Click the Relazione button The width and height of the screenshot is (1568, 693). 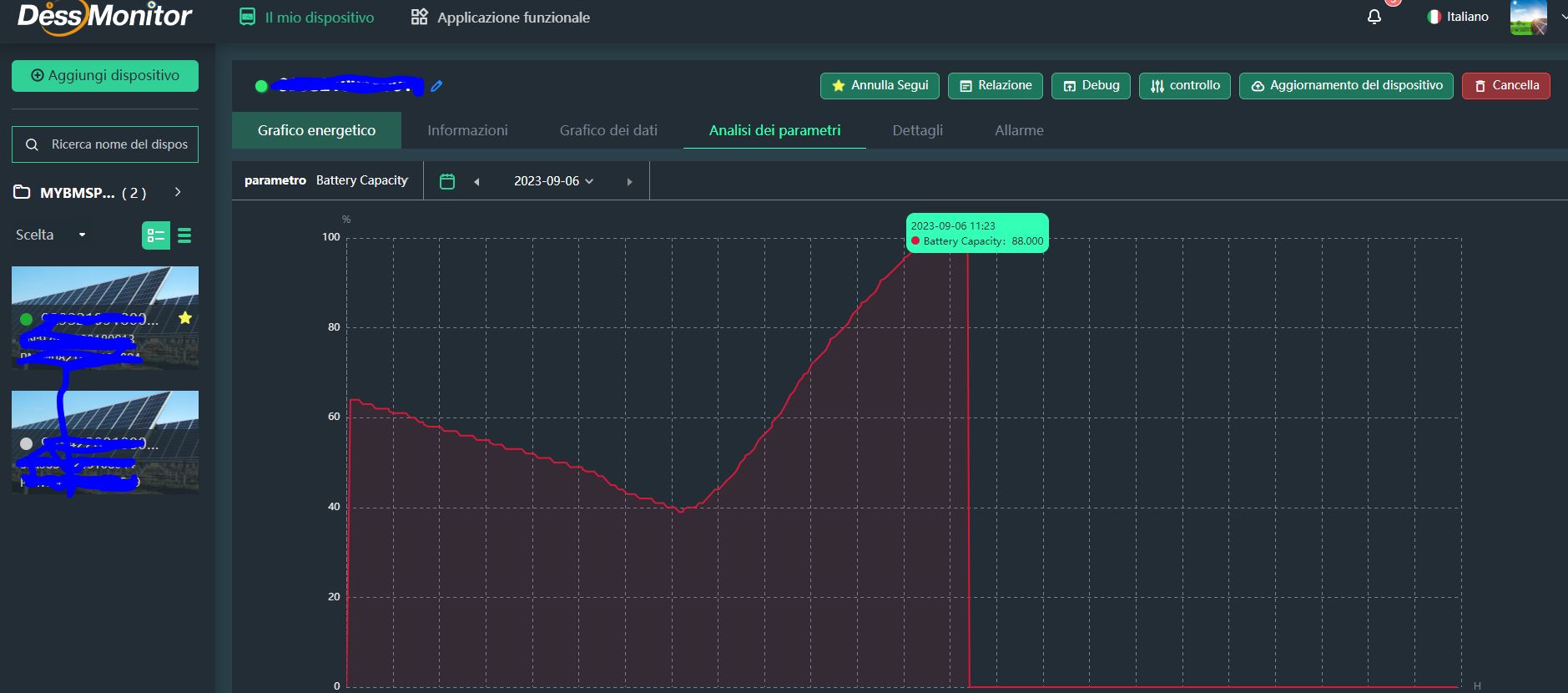click(x=996, y=86)
